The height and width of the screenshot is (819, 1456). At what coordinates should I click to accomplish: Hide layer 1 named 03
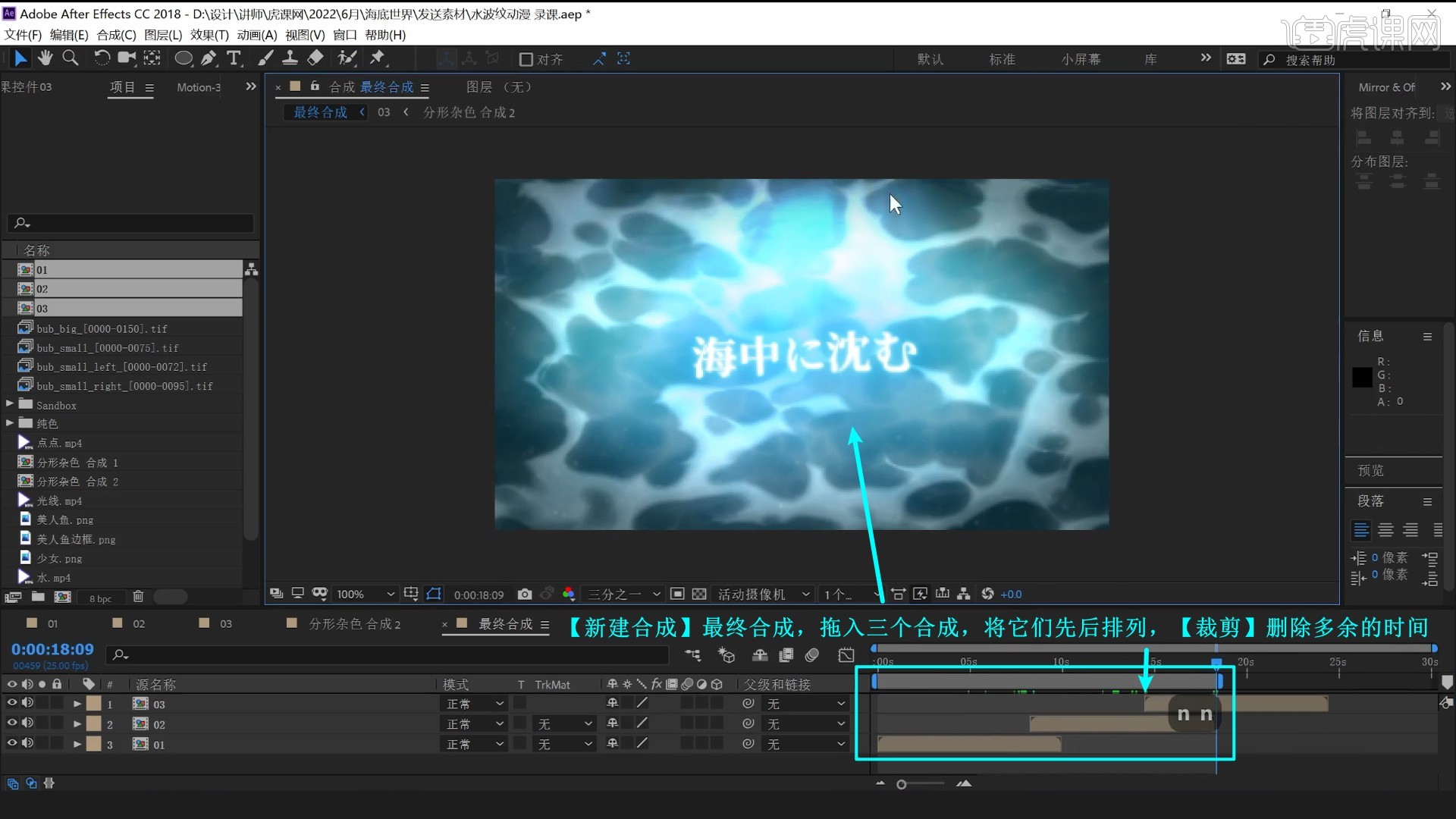[12, 703]
